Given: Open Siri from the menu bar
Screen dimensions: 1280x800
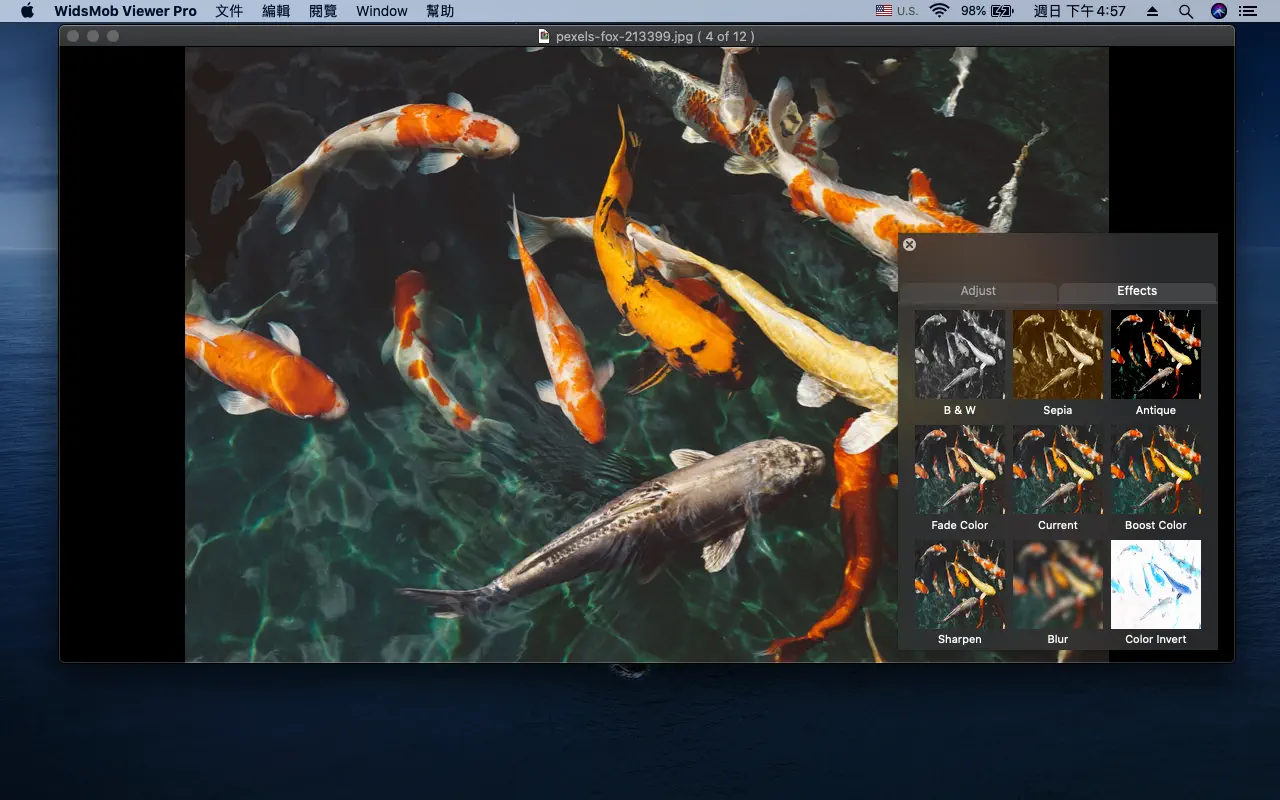Looking at the screenshot, I should coord(1218,11).
